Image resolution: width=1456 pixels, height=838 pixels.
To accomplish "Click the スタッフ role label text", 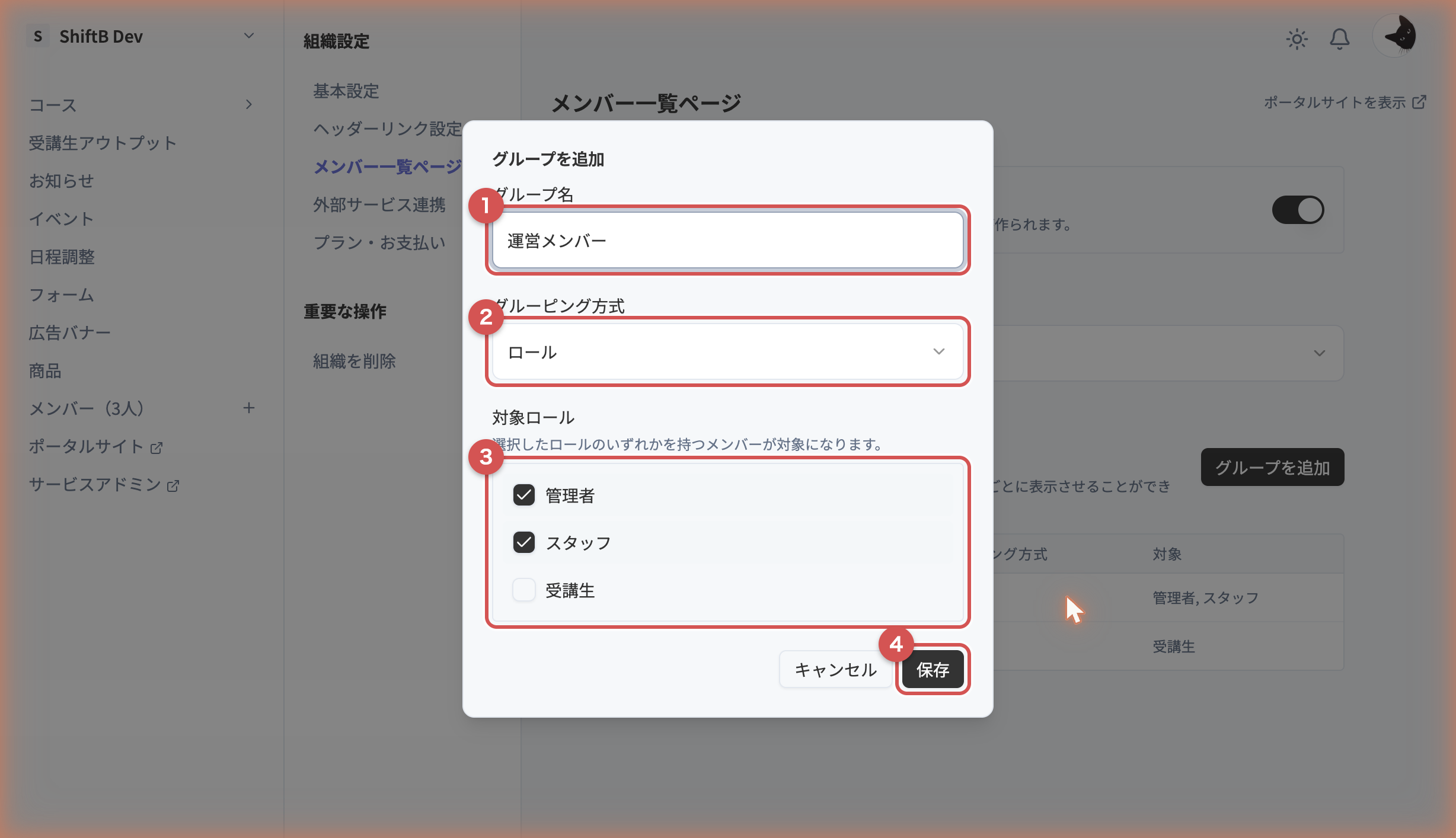I will click(579, 543).
